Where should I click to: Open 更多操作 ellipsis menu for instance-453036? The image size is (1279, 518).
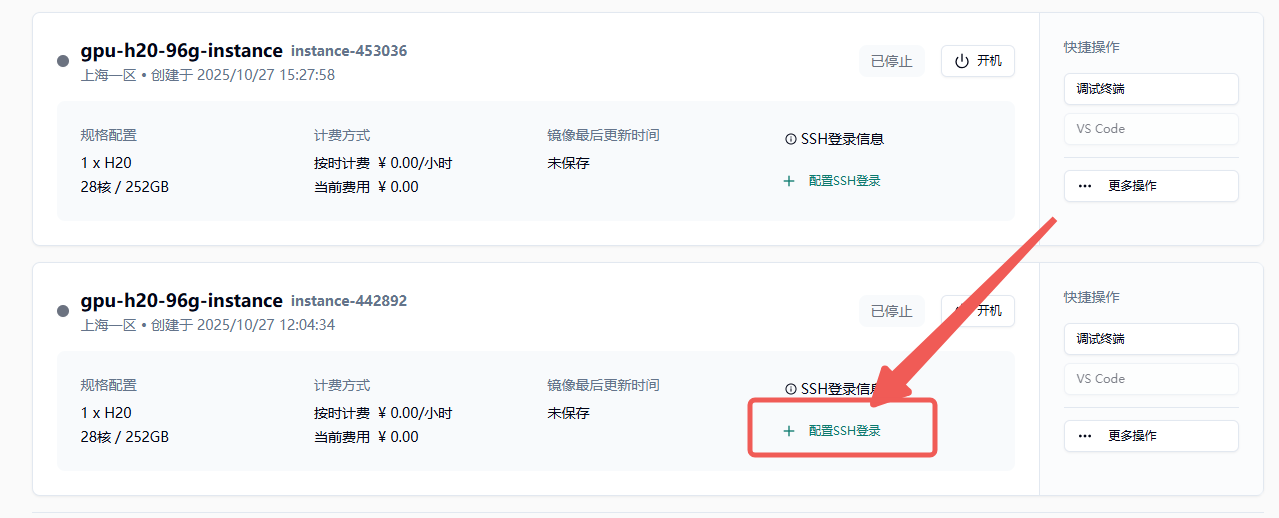1085,186
